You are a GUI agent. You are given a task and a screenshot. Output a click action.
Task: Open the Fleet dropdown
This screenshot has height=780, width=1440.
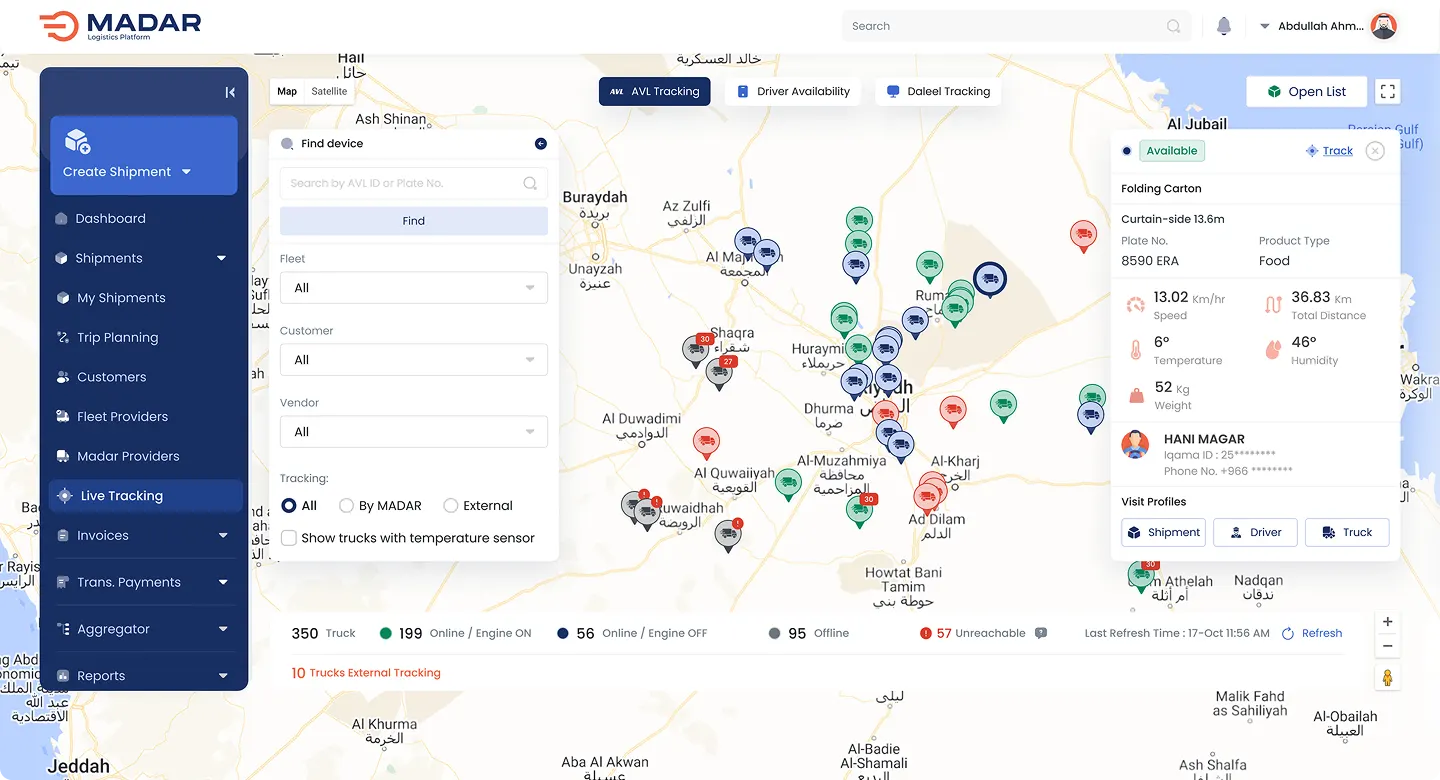[x=414, y=288]
